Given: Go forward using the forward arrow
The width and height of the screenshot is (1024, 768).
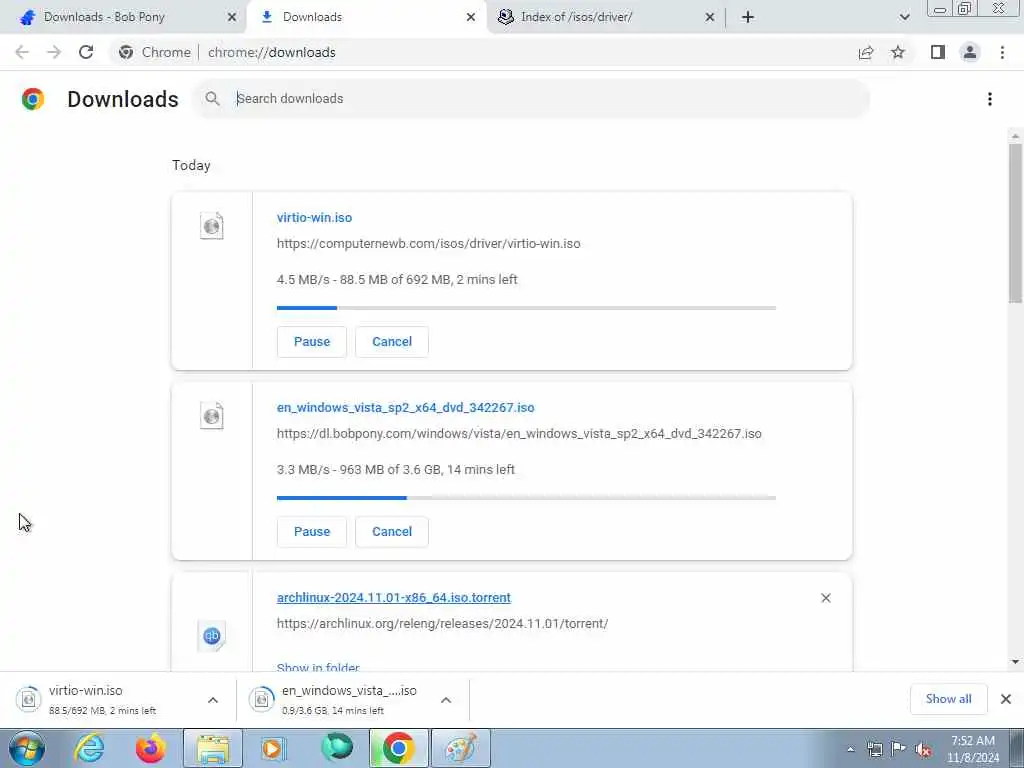Looking at the screenshot, I should 54,52.
